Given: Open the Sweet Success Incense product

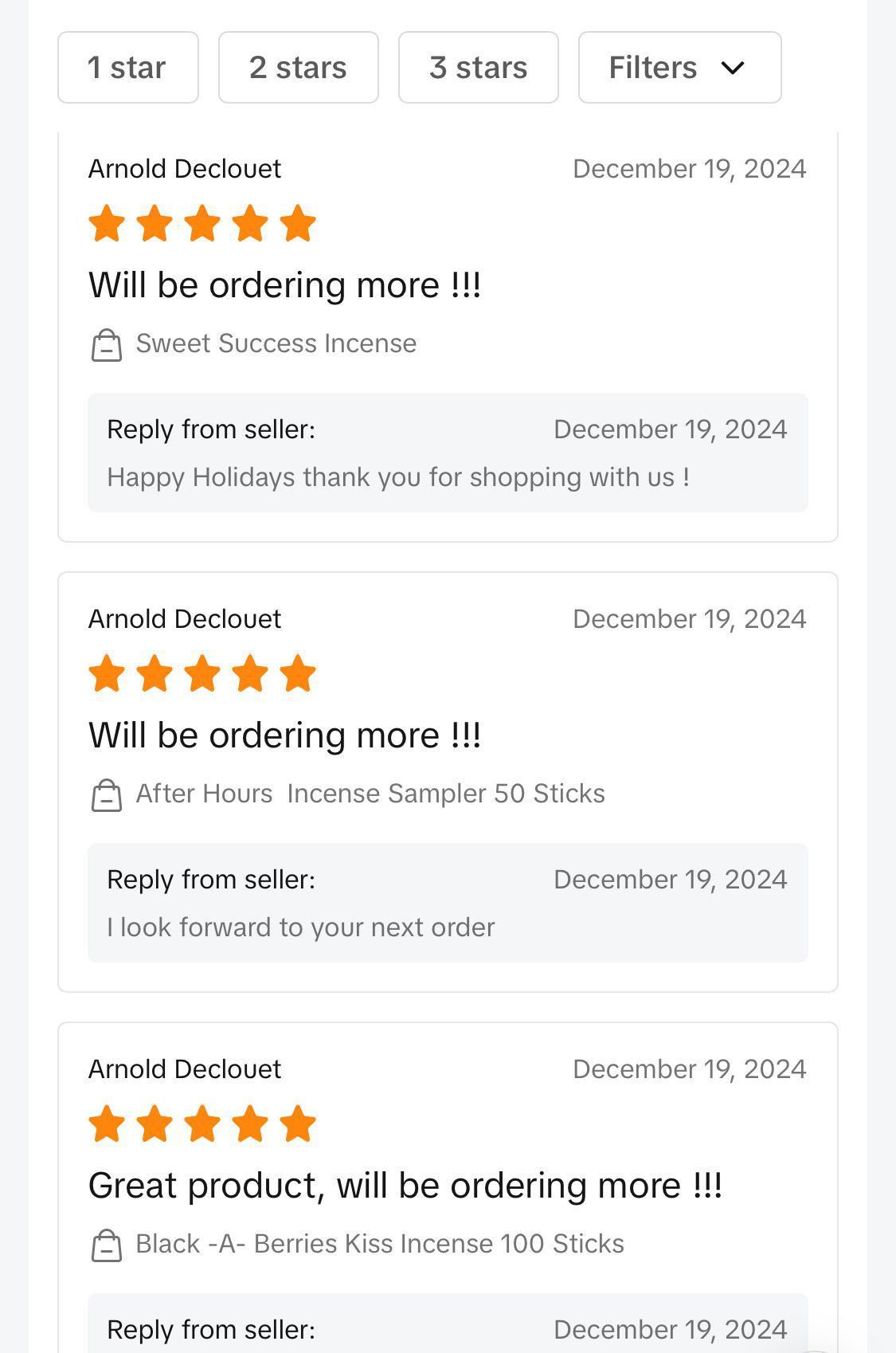Looking at the screenshot, I should point(276,343).
